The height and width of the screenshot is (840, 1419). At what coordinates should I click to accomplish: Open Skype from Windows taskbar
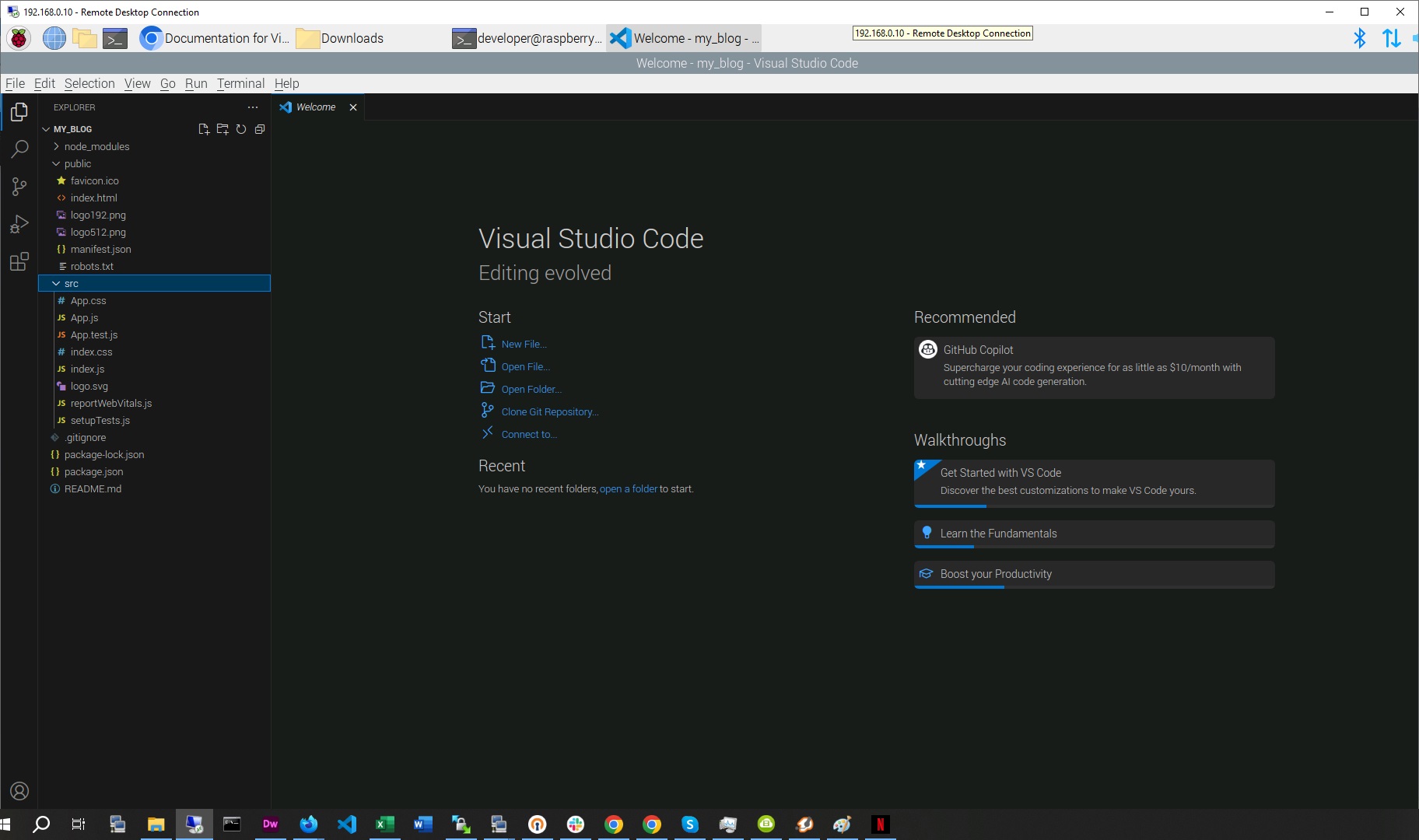click(690, 824)
